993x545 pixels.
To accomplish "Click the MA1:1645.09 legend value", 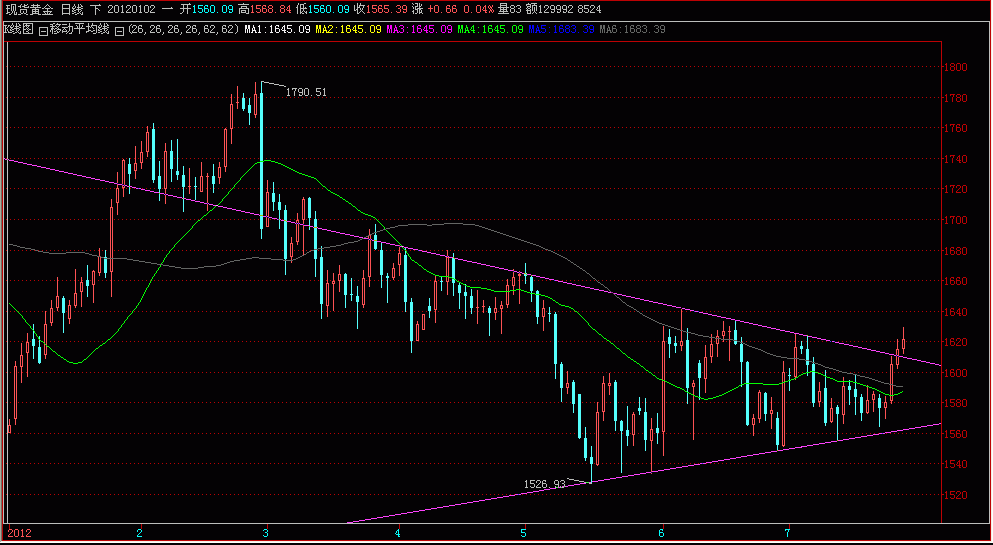I will click(277, 30).
